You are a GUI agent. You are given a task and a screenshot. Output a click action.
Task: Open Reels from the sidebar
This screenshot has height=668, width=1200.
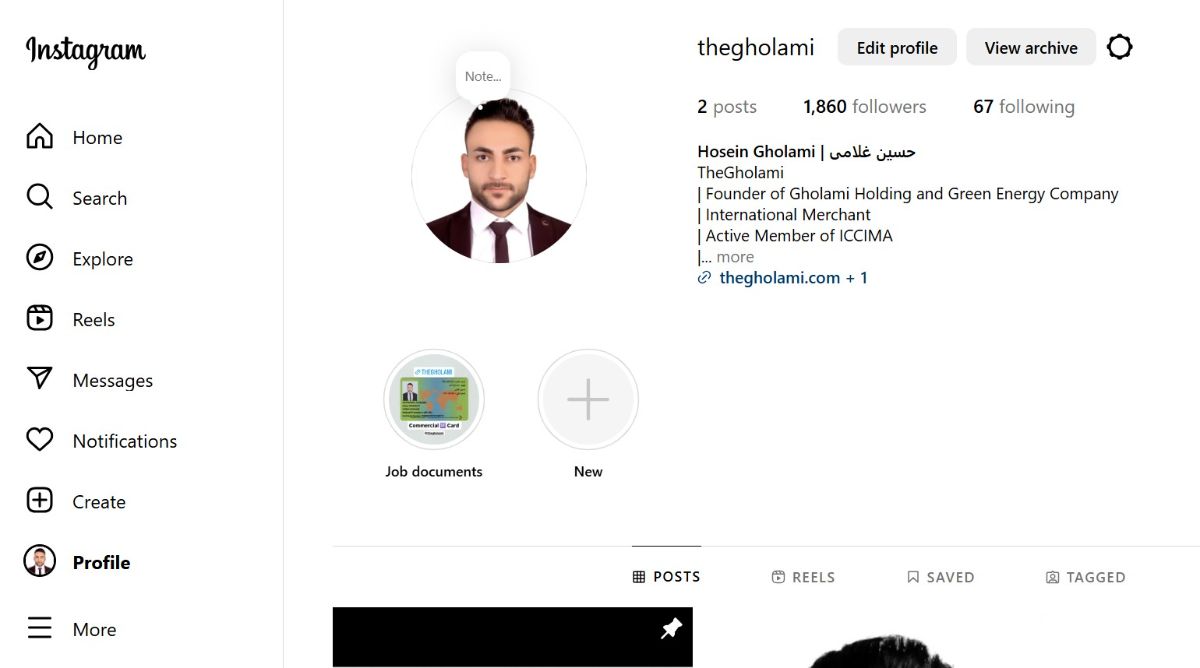pyautogui.click(x=39, y=319)
